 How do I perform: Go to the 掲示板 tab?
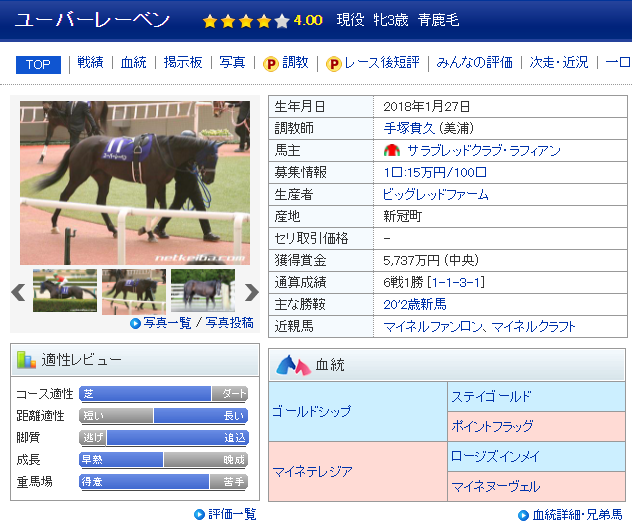point(183,62)
